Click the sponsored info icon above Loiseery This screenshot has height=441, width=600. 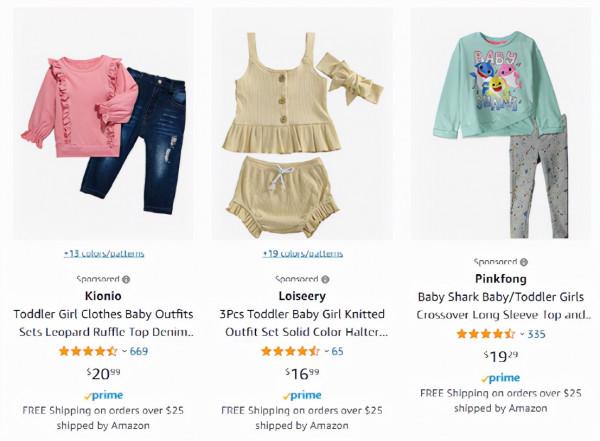[326, 279]
